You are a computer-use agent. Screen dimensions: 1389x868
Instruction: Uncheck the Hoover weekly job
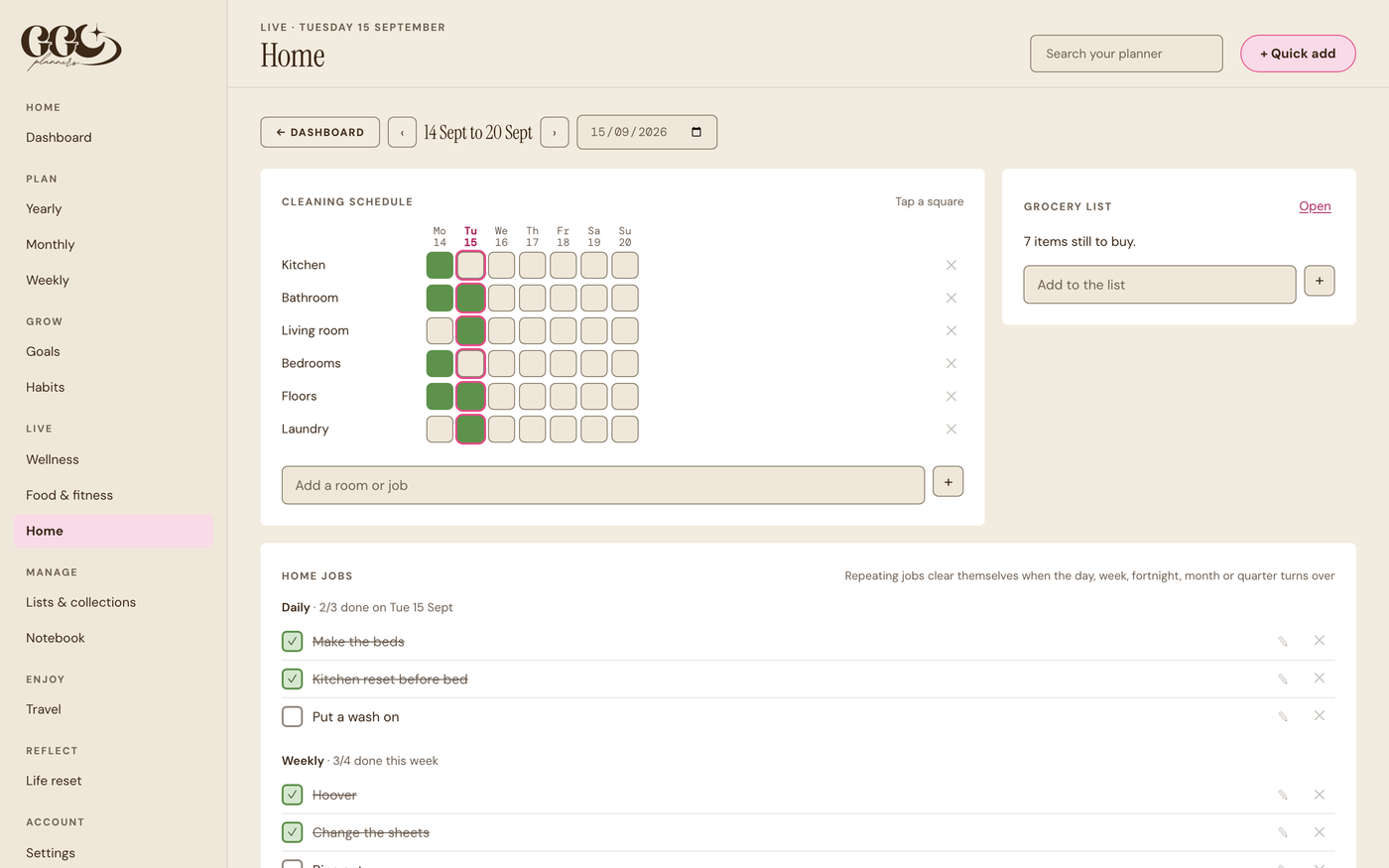click(x=292, y=795)
